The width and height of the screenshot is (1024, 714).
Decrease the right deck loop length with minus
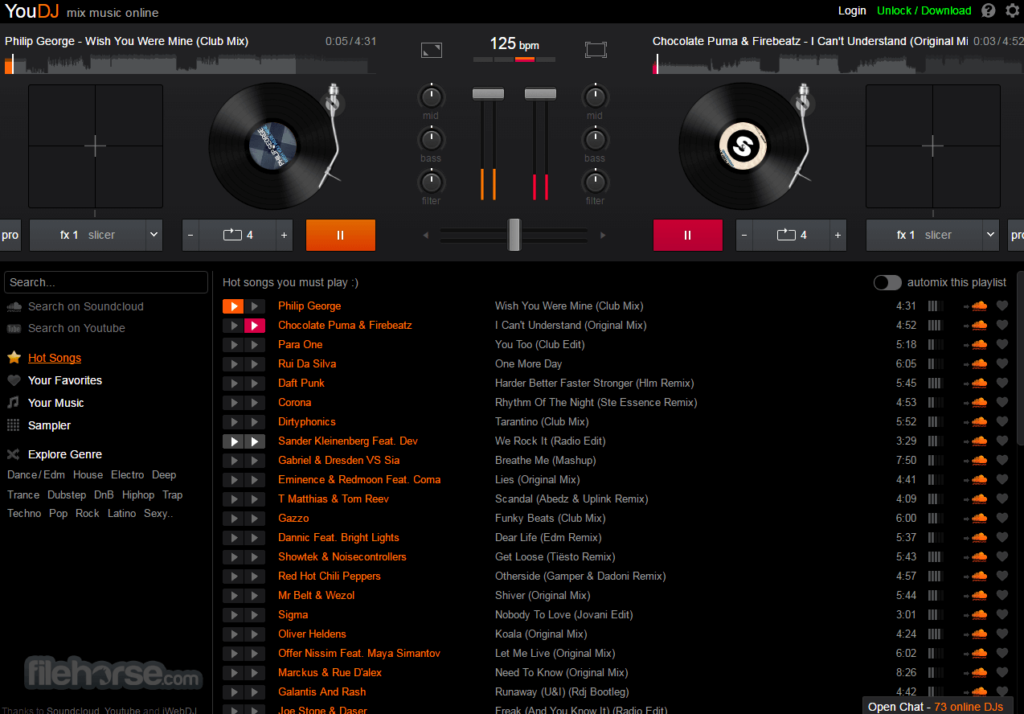click(744, 235)
